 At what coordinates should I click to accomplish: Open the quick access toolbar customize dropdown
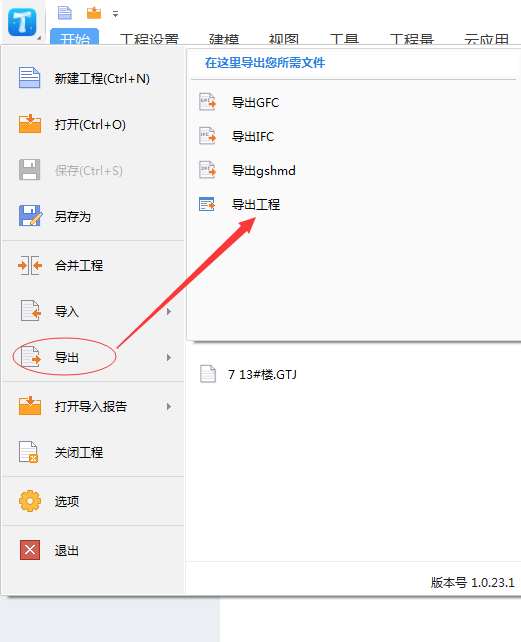point(116,14)
